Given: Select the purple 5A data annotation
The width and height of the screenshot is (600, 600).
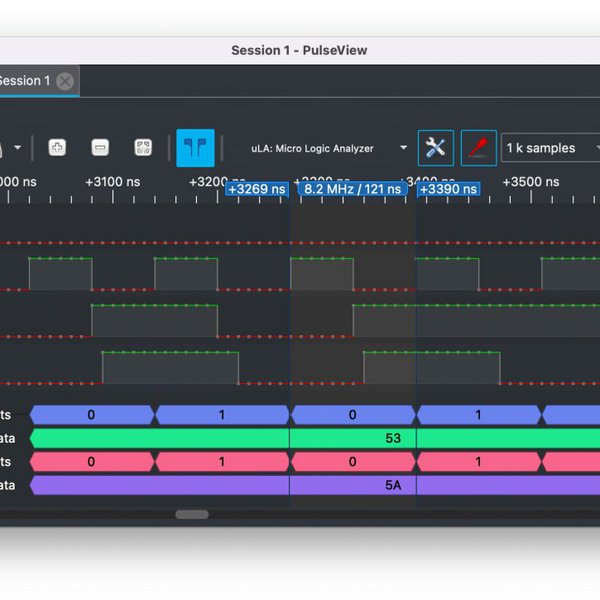Looking at the screenshot, I should point(393,485).
